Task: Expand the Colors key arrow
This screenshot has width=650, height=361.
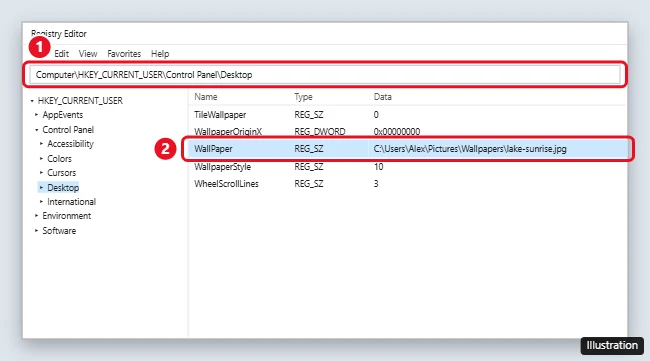Action: click(x=41, y=159)
